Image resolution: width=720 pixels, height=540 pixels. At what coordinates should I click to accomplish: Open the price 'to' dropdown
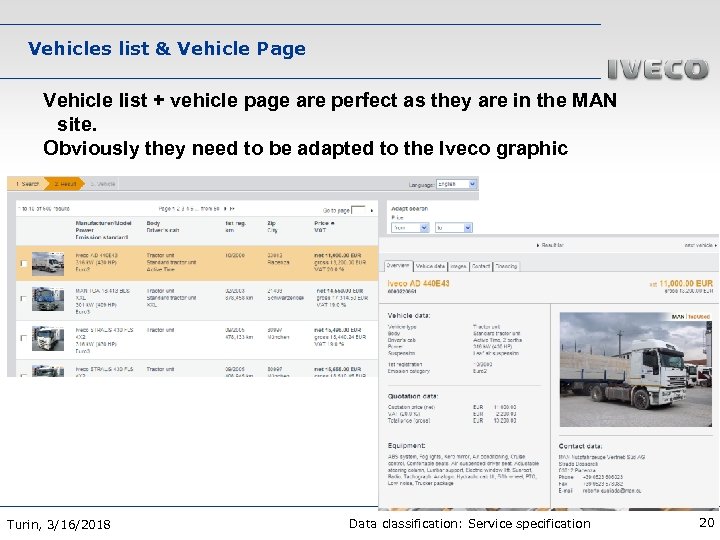453,228
